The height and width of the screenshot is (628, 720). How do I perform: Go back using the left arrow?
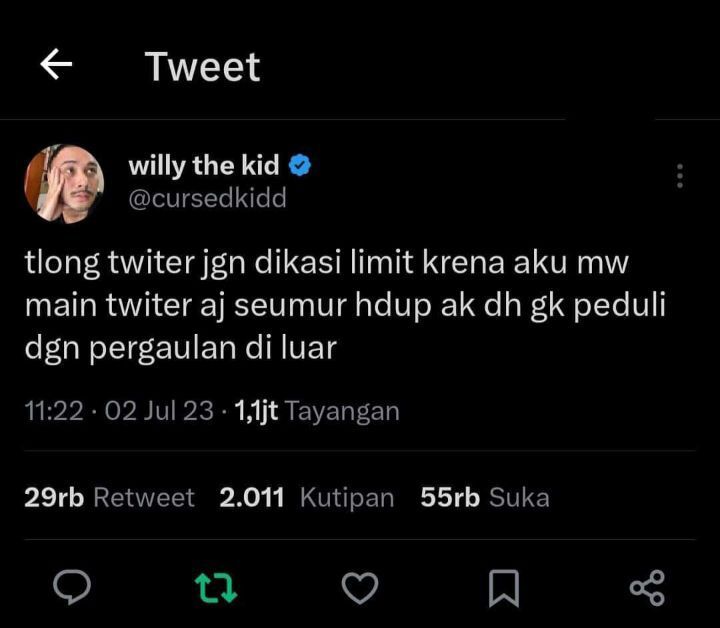tap(56, 64)
